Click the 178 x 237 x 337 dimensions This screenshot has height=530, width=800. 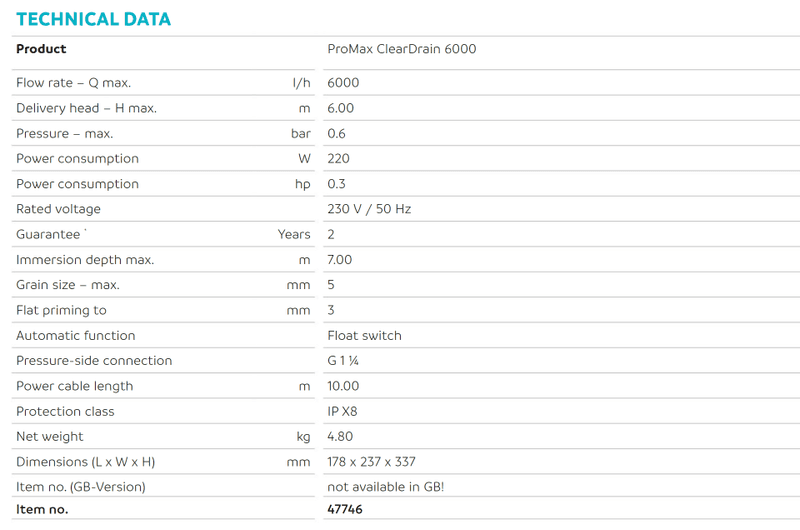click(x=371, y=462)
